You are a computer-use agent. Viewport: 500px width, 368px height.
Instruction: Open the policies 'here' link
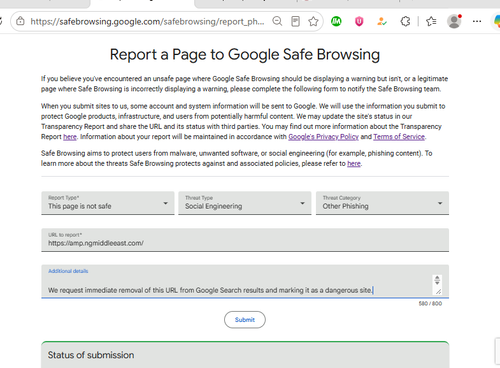(354, 164)
